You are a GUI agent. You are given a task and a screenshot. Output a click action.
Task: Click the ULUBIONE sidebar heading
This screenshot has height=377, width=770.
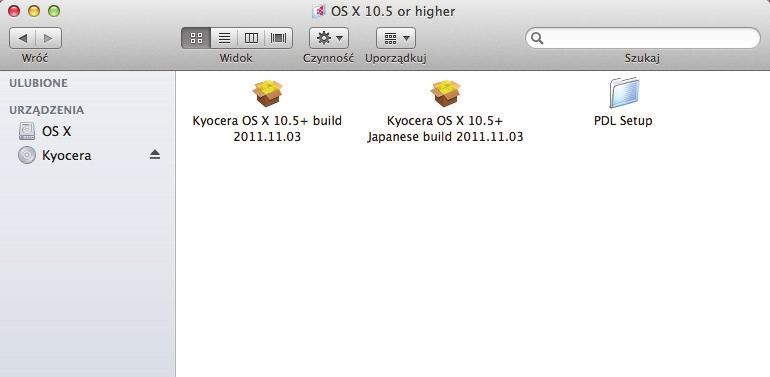[38, 83]
